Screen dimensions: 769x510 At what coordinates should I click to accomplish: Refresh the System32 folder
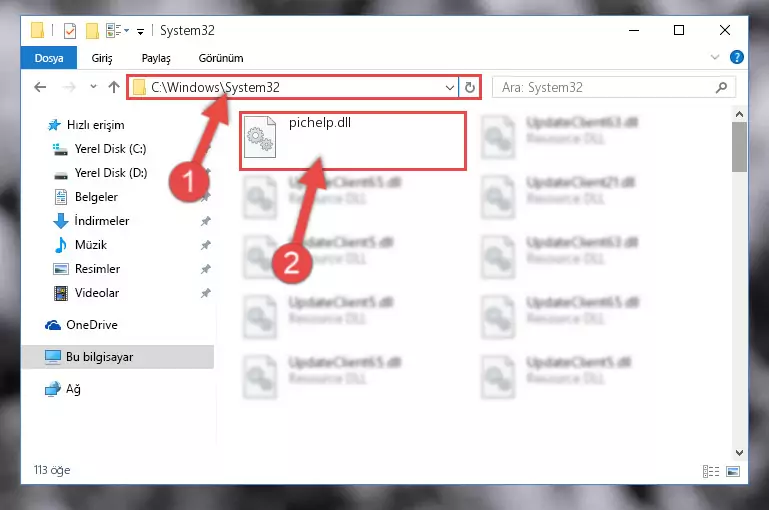point(469,88)
